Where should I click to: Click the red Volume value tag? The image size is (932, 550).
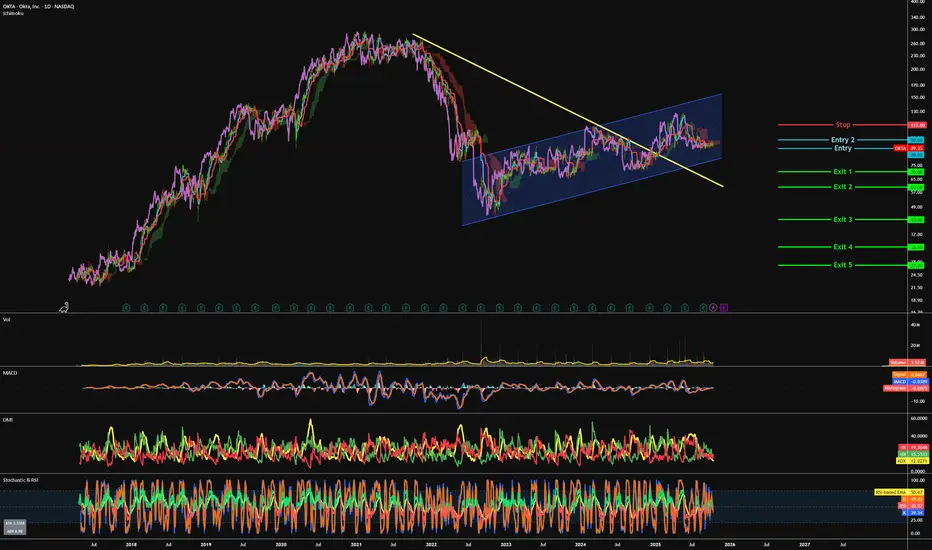908,362
